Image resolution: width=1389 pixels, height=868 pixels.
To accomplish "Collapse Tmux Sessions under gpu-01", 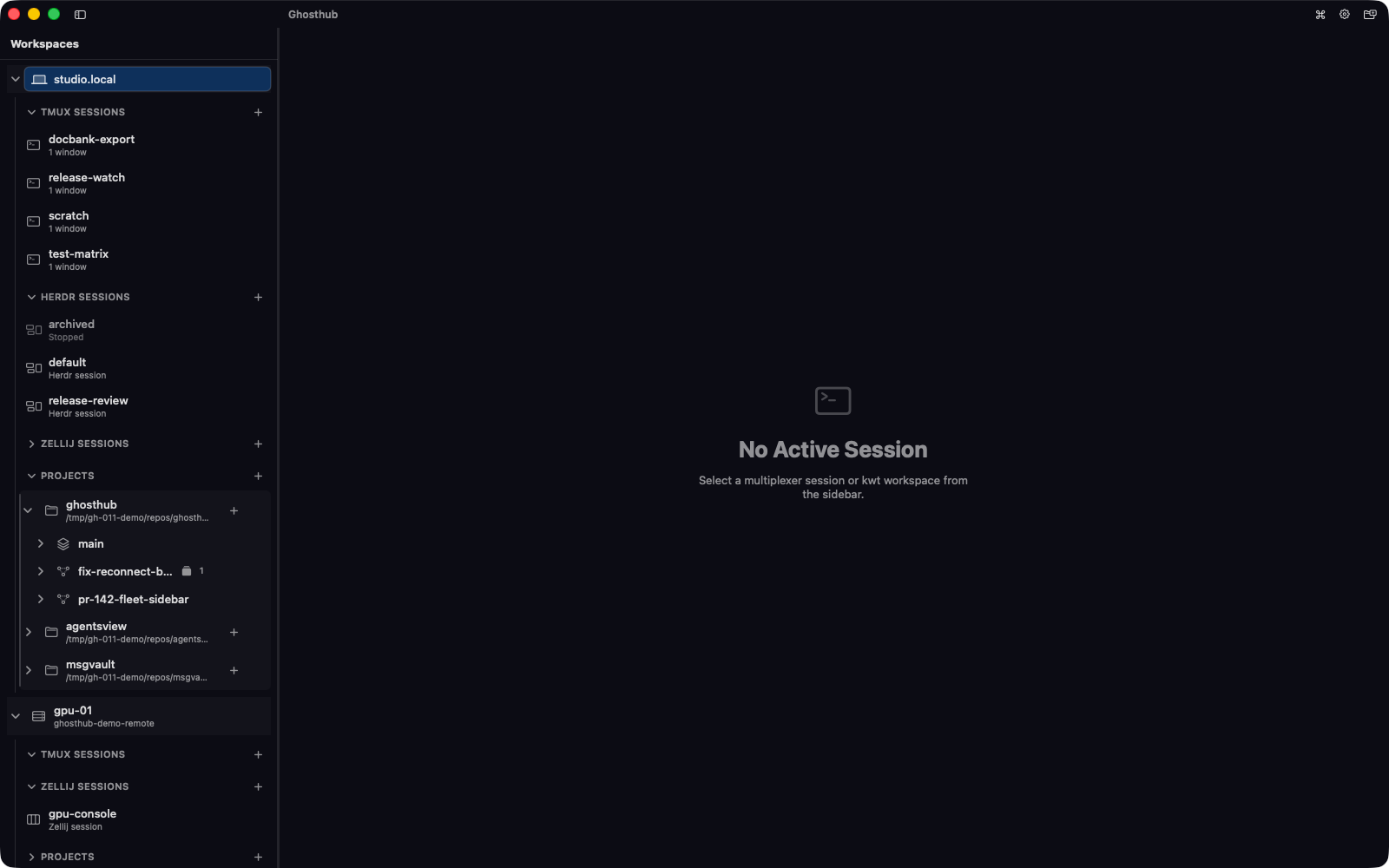I will click(31, 754).
